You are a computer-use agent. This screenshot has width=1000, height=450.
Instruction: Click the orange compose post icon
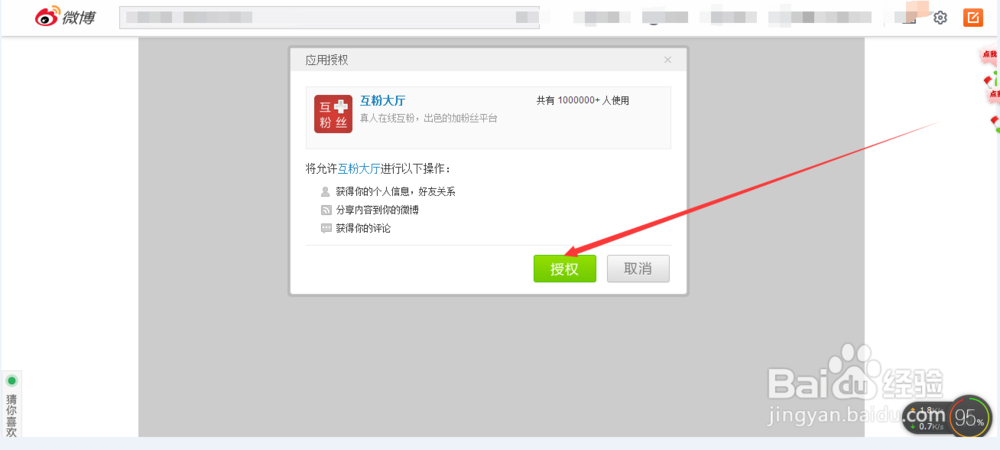973,18
